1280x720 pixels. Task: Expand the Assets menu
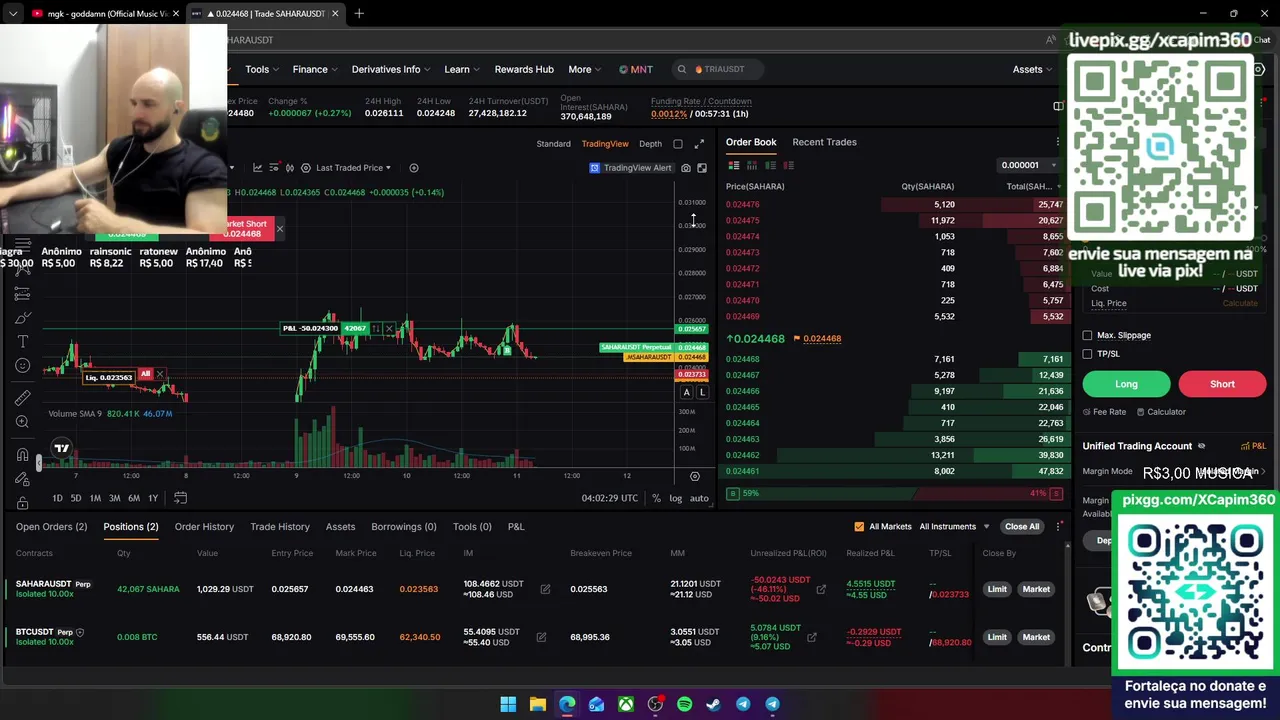pyautogui.click(x=1033, y=69)
